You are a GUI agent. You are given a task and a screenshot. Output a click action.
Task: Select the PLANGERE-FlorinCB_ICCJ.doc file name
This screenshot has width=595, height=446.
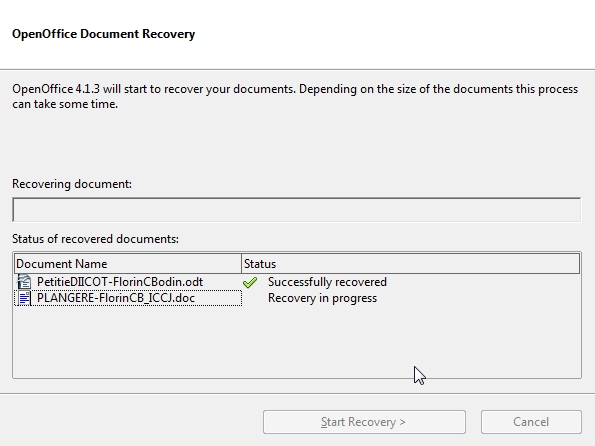[x=116, y=298]
